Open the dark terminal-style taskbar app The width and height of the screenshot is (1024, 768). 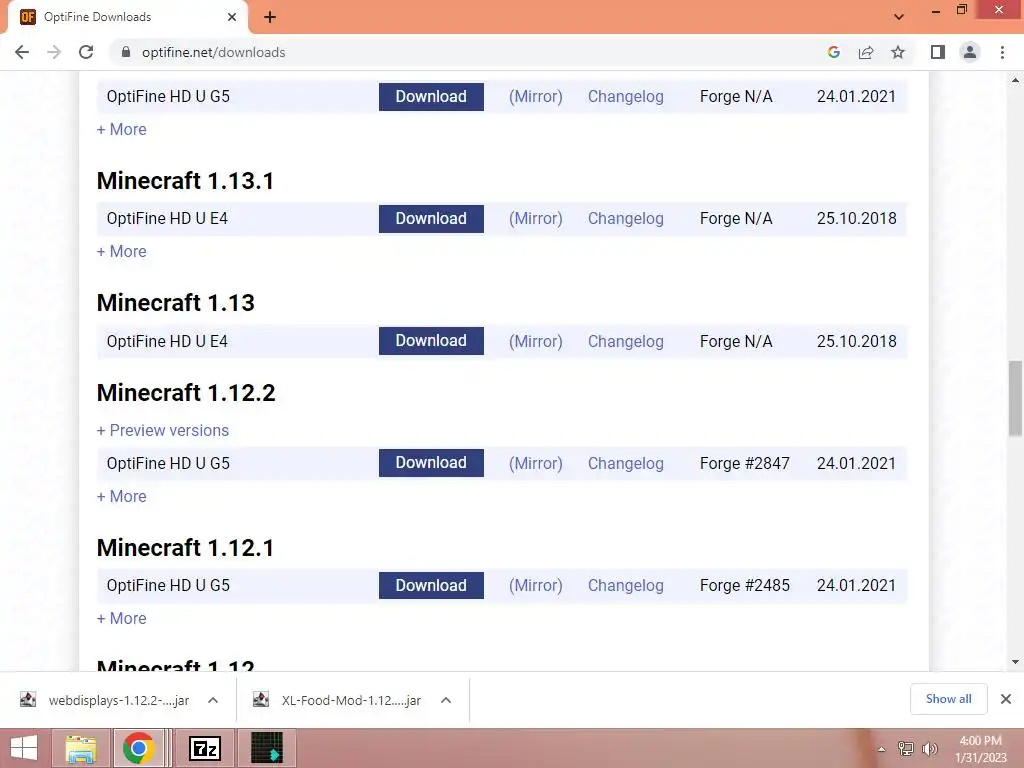pos(266,748)
